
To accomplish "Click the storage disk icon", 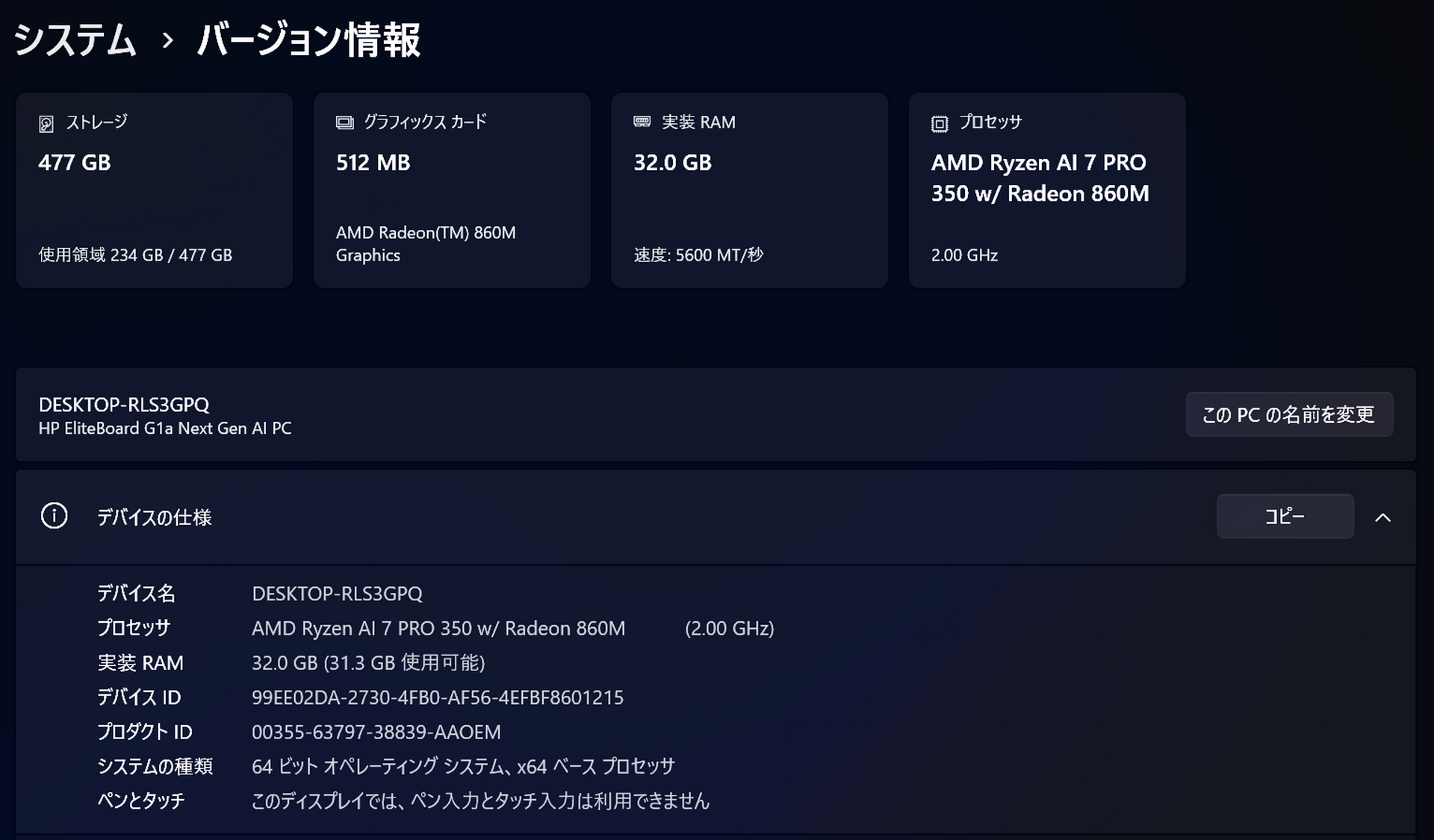I will click(46, 124).
